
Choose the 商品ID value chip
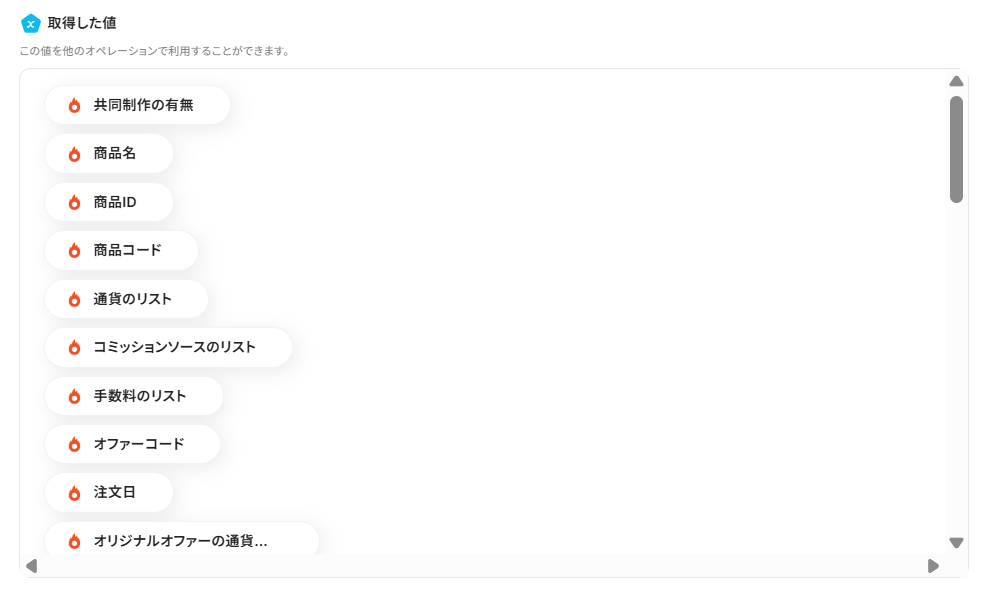(x=109, y=202)
